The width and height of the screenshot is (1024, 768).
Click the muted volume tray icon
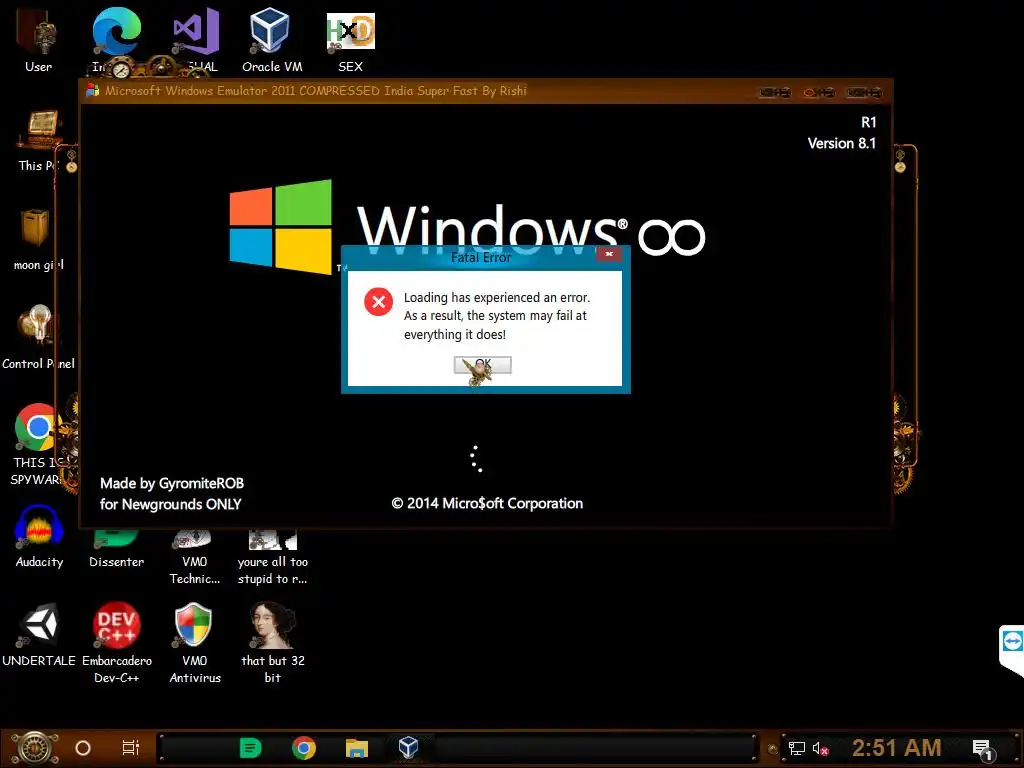coord(821,748)
